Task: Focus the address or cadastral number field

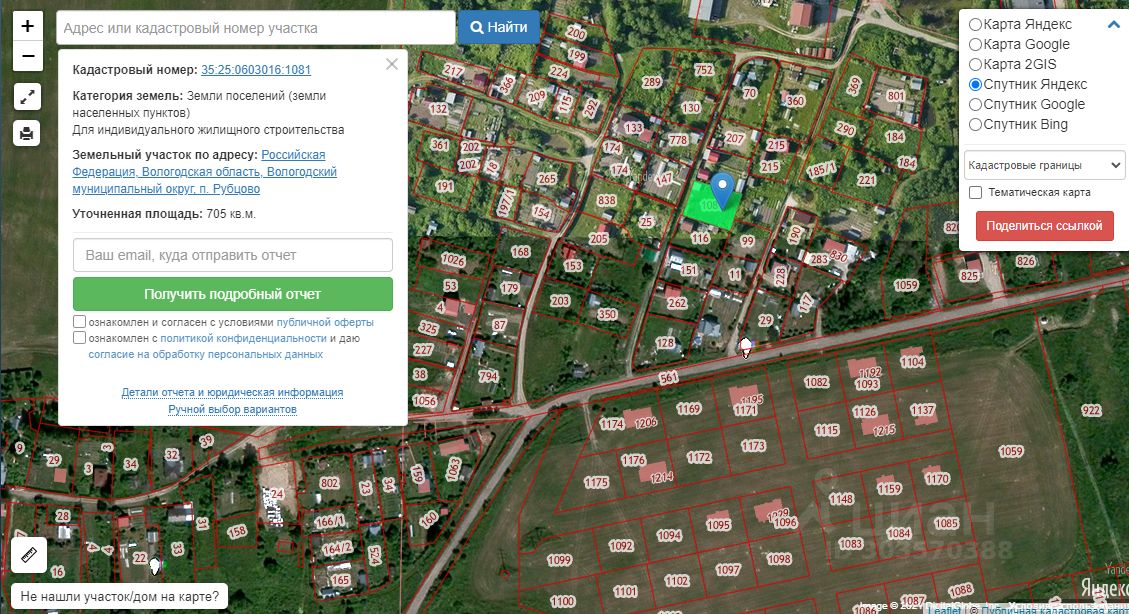Action: (x=256, y=28)
